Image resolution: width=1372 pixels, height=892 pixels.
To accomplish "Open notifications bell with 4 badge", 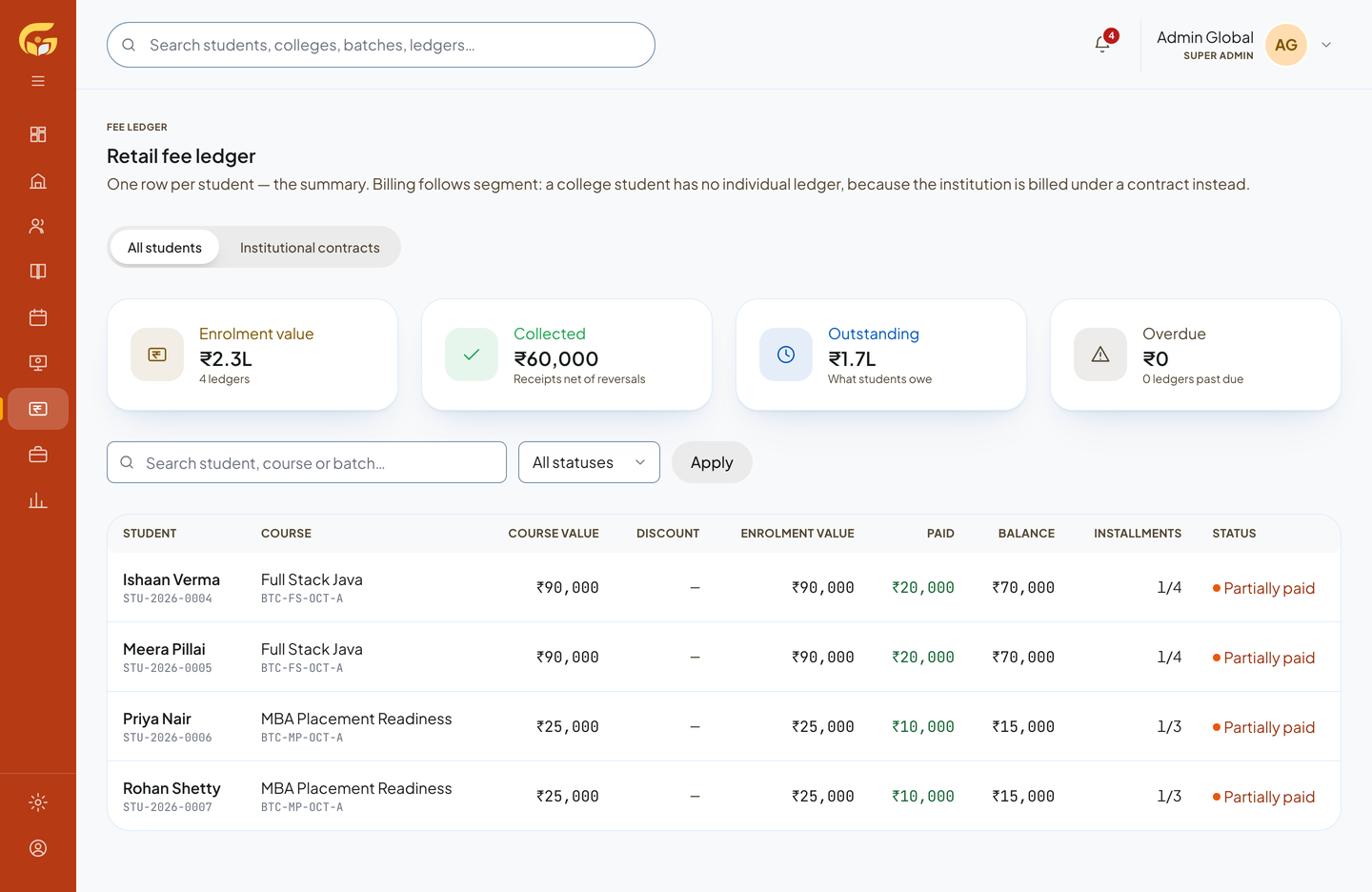I will [1102, 44].
